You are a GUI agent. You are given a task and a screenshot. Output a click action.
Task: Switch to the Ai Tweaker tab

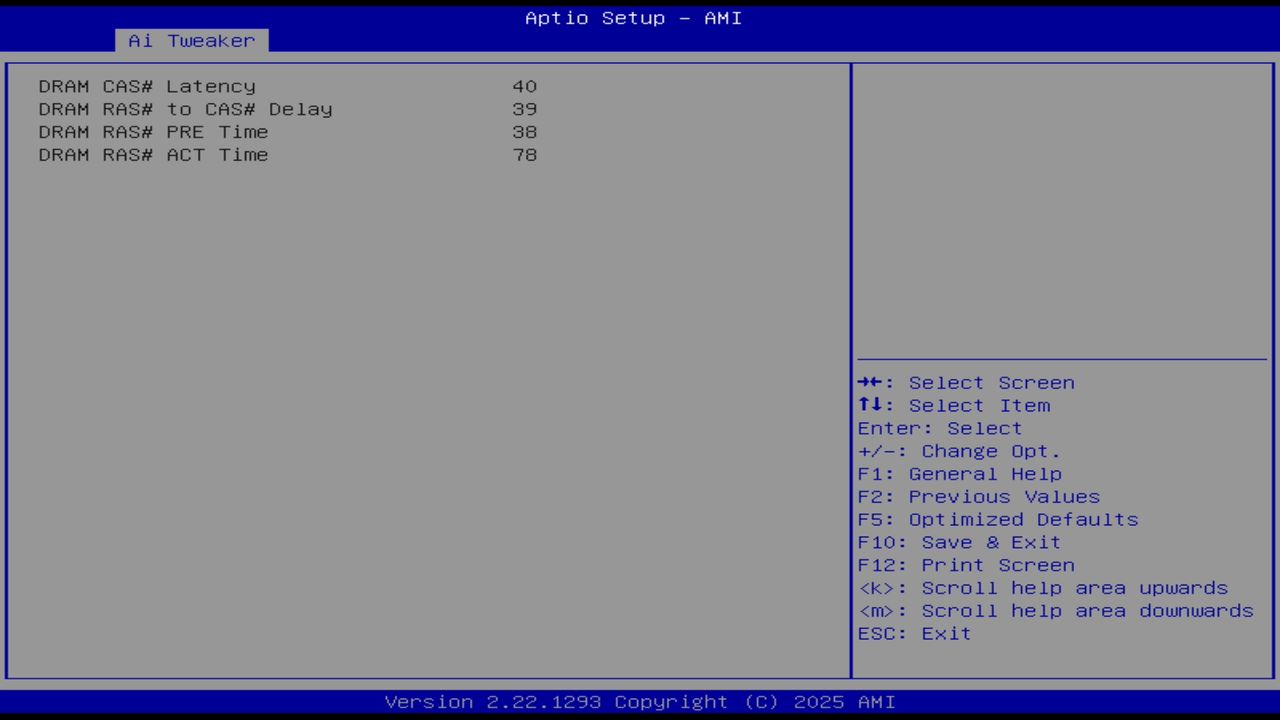coord(190,40)
